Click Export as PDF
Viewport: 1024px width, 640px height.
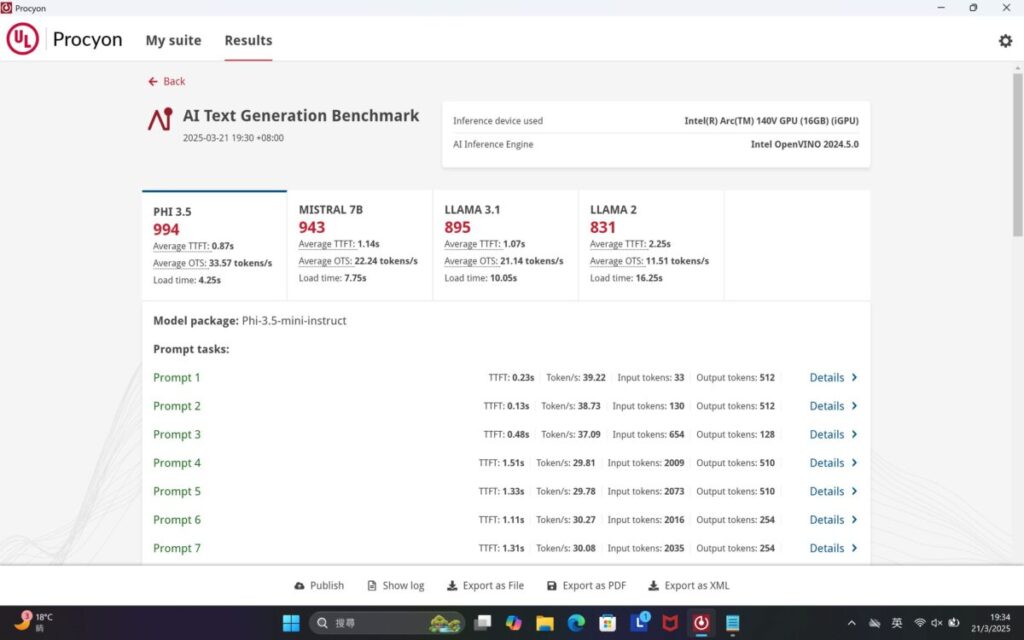[586, 586]
